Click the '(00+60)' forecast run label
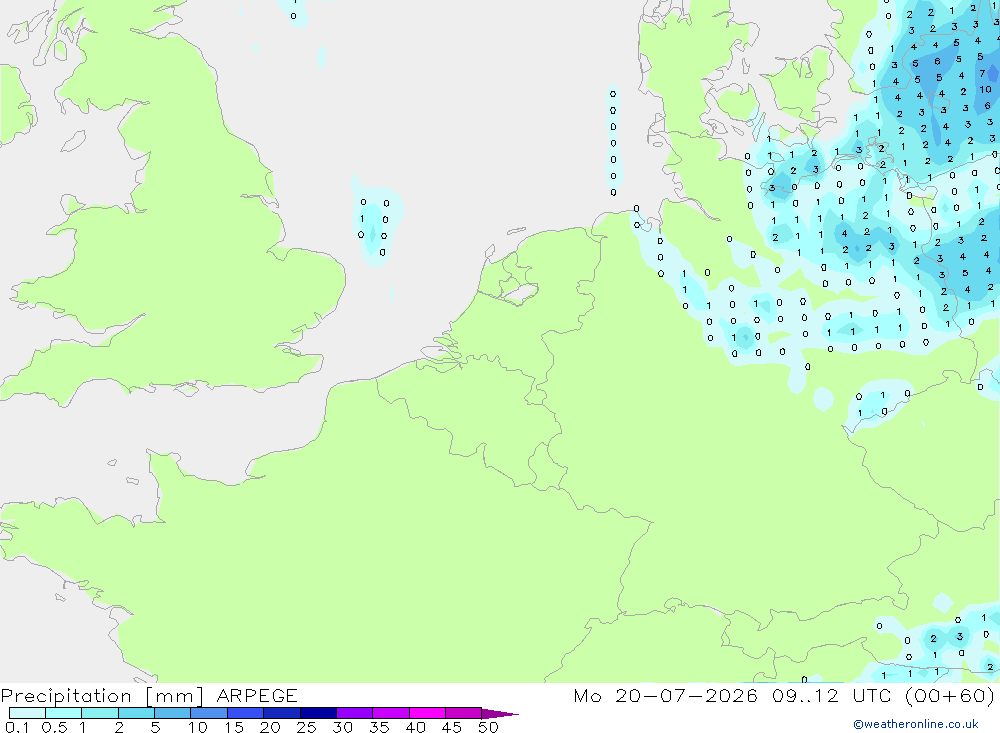Screen dimensions: 1000x733 pyautogui.click(x=950, y=696)
